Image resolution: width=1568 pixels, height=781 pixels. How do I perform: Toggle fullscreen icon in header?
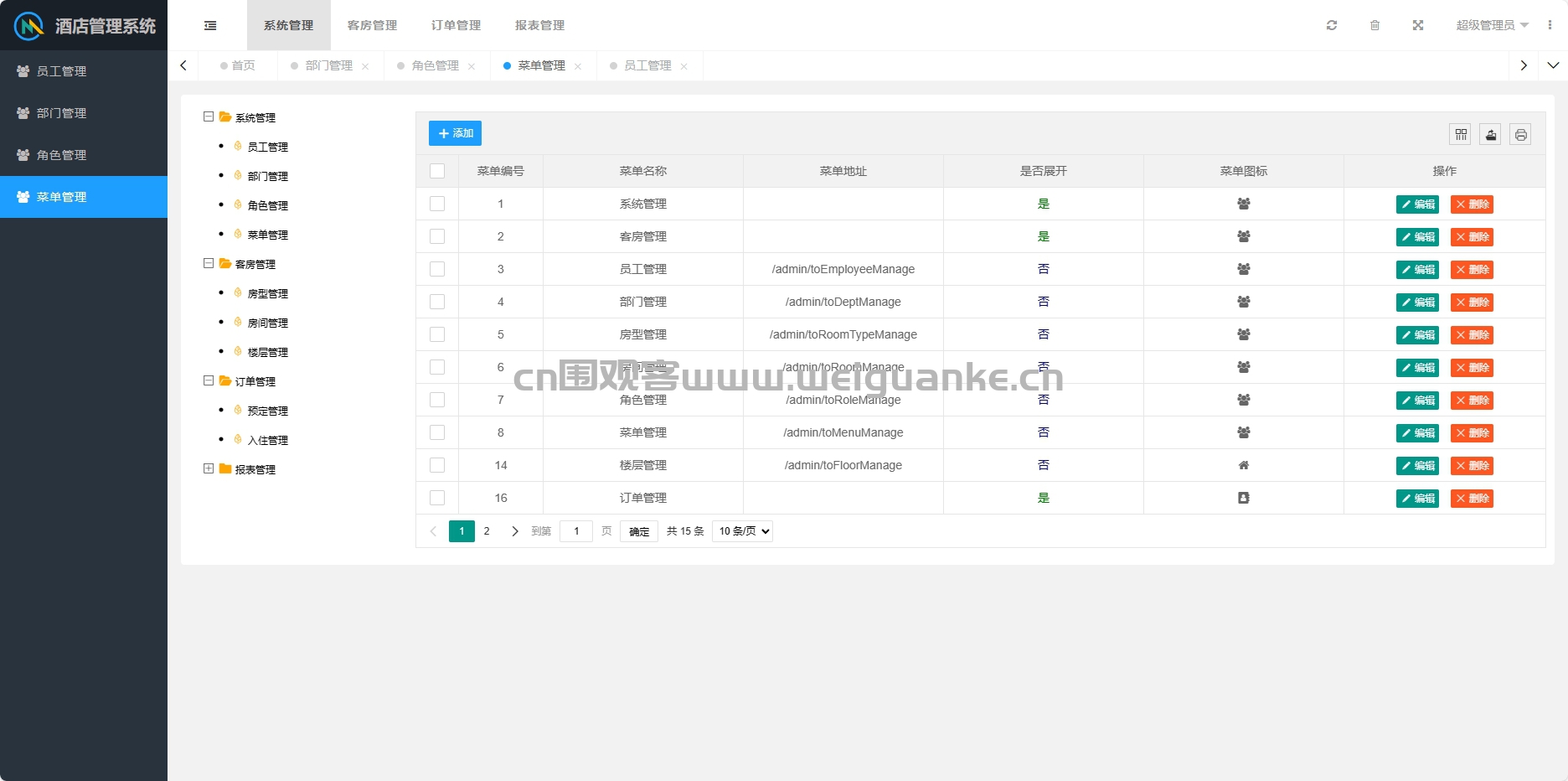coord(1418,25)
